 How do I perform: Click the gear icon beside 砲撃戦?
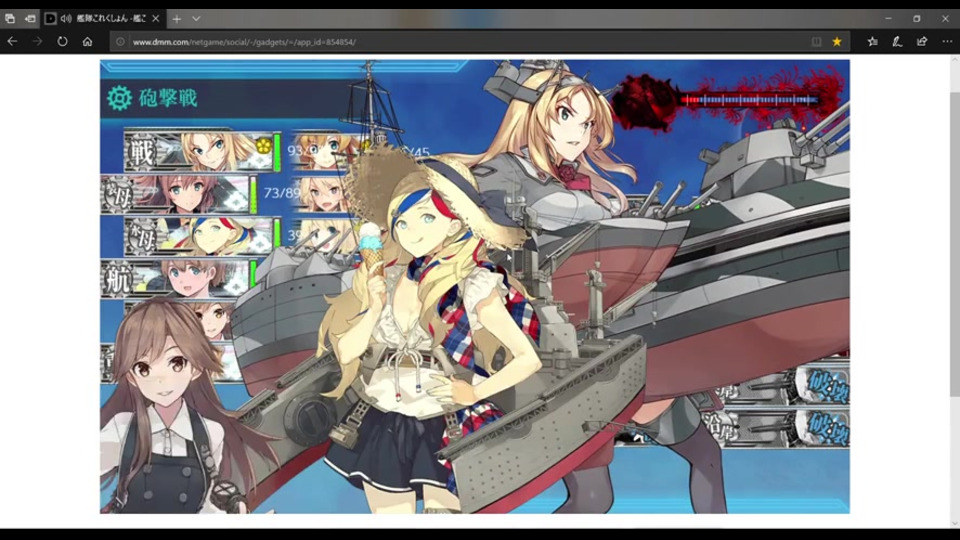[x=119, y=98]
